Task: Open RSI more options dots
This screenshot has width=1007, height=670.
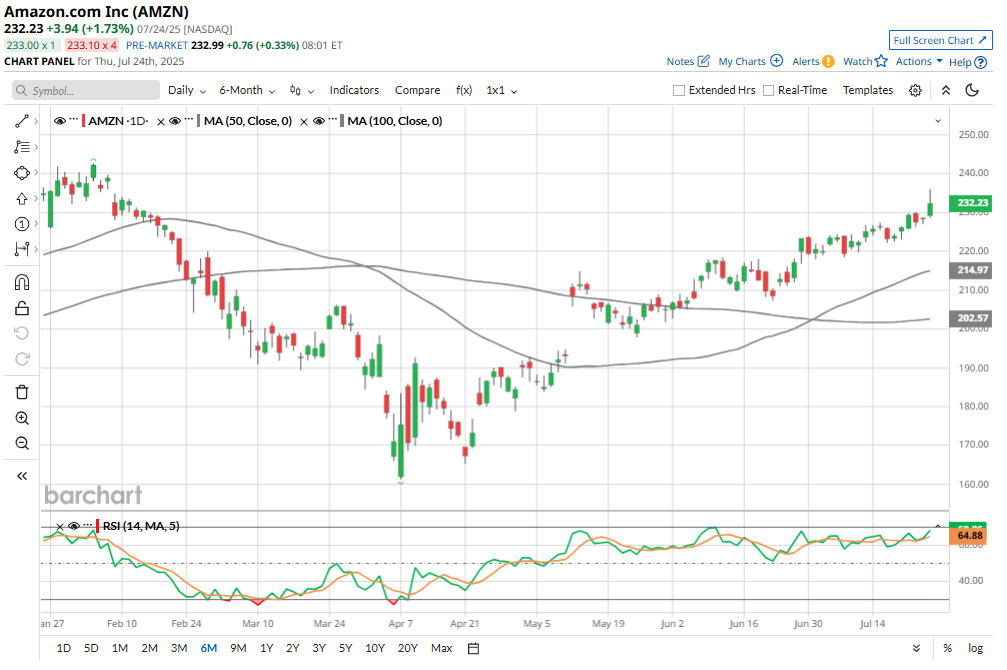Action: 87,525
